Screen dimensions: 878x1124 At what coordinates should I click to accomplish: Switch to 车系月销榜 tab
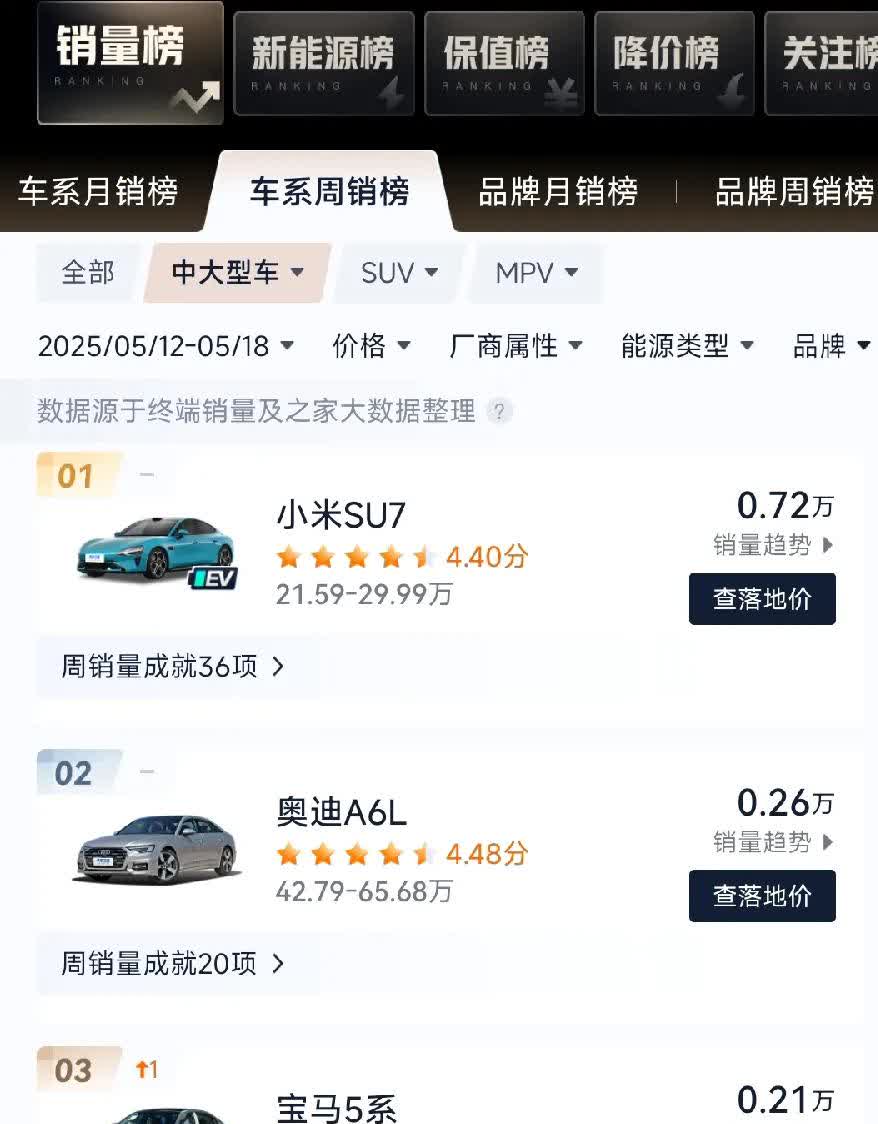[98, 192]
